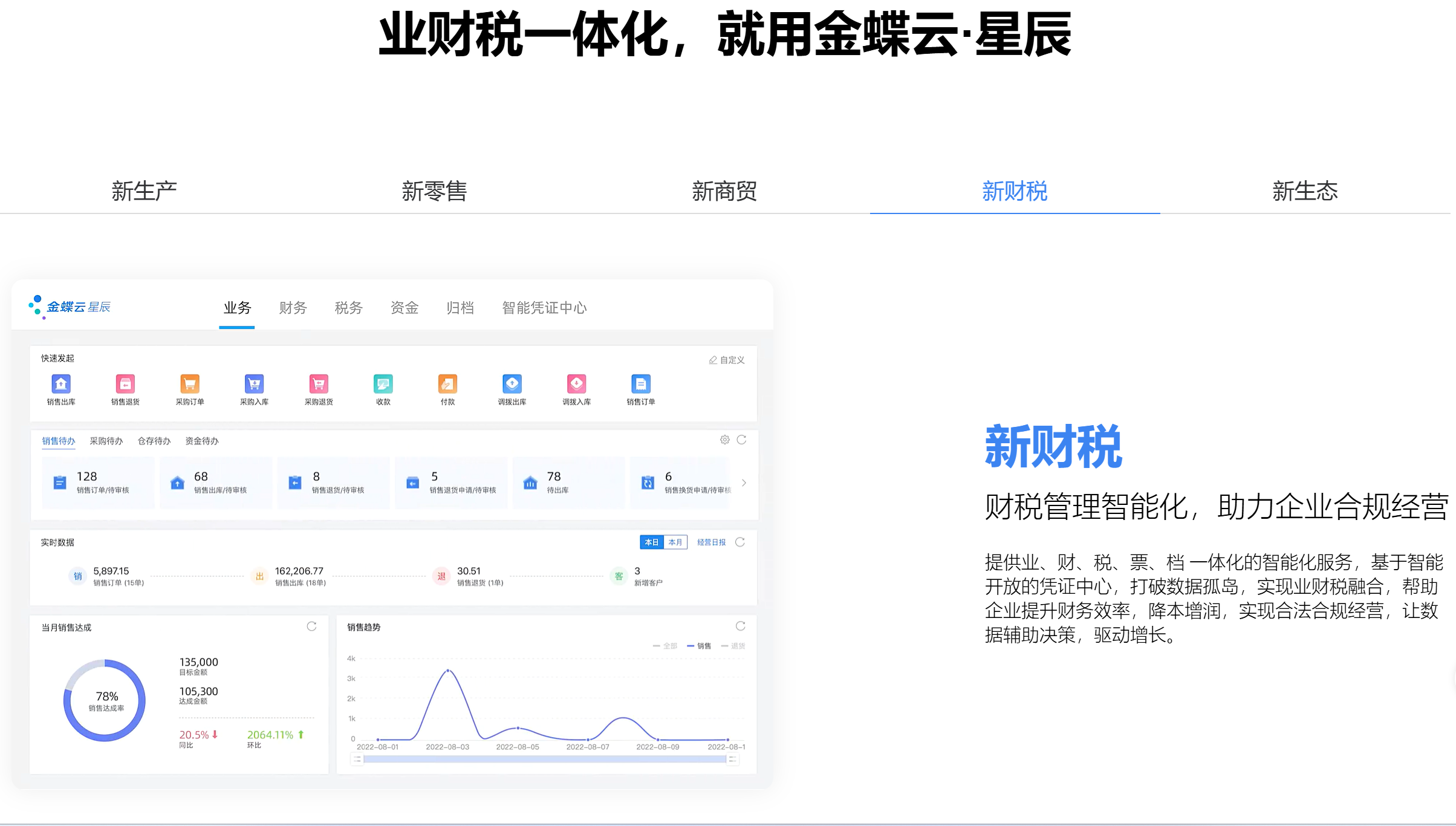The image size is (1456, 826).
Task: Click the 销 sales order badge
Action: click(77, 576)
